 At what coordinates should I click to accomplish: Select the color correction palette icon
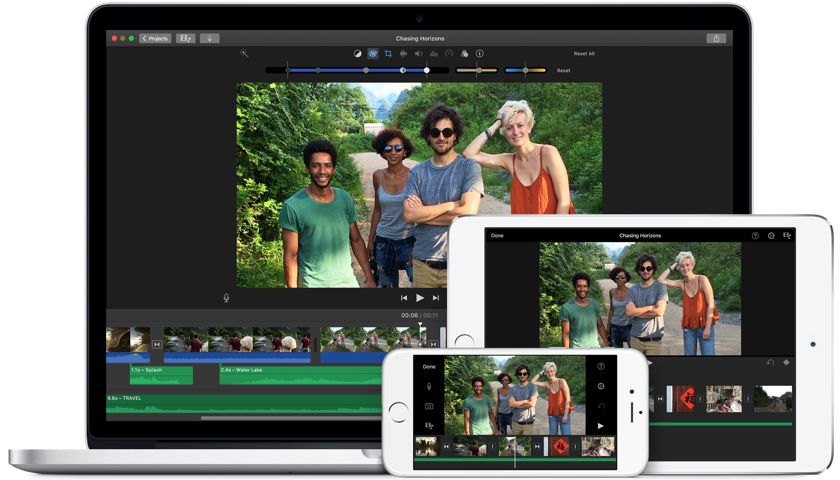pos(373,53)
